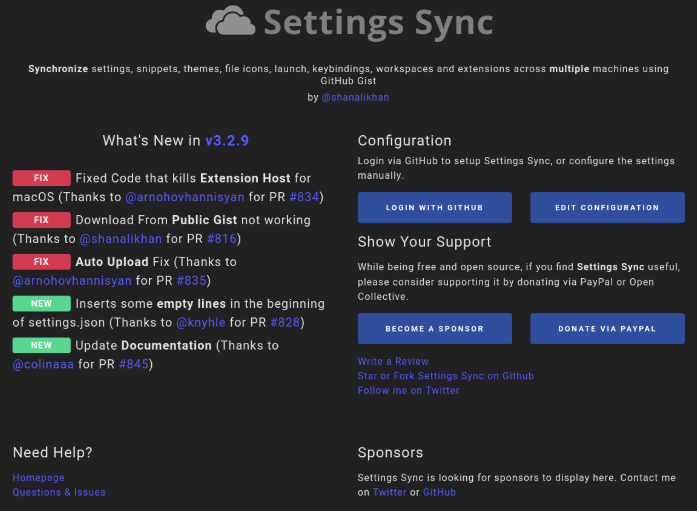Open the @knyhle contributor link
Viewport: 697px width, 511px height.
(x=200, y=322)
